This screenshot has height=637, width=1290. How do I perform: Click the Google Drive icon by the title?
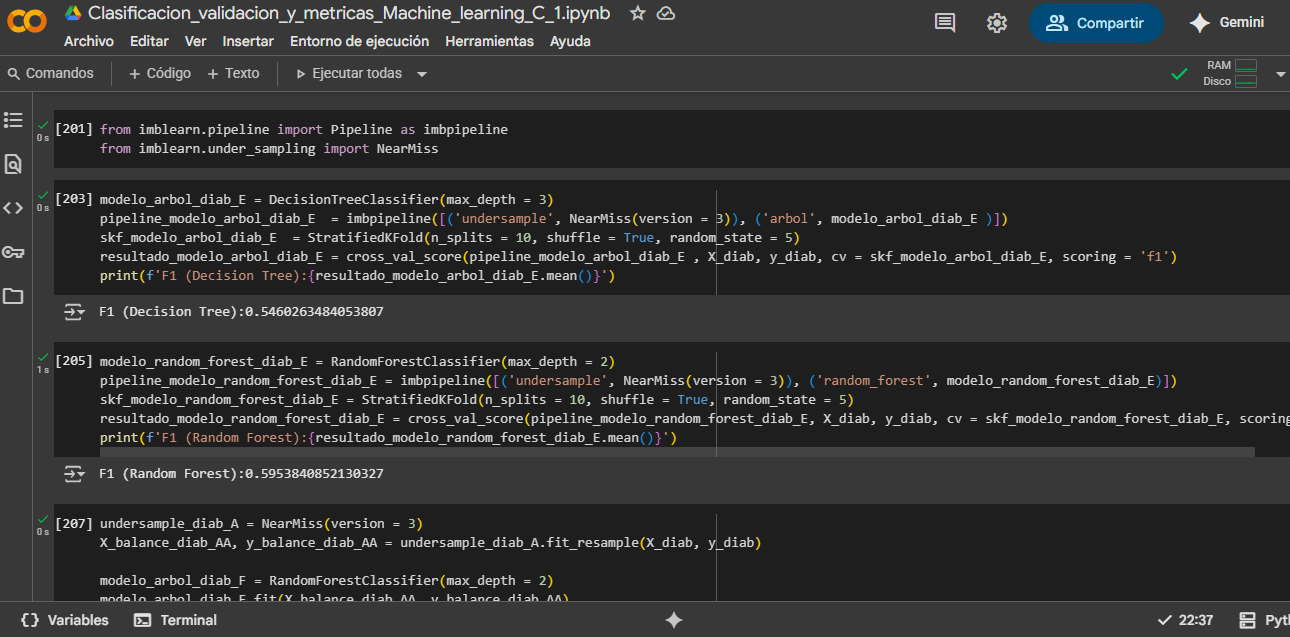pyautogui.click(x=73, y=13)
